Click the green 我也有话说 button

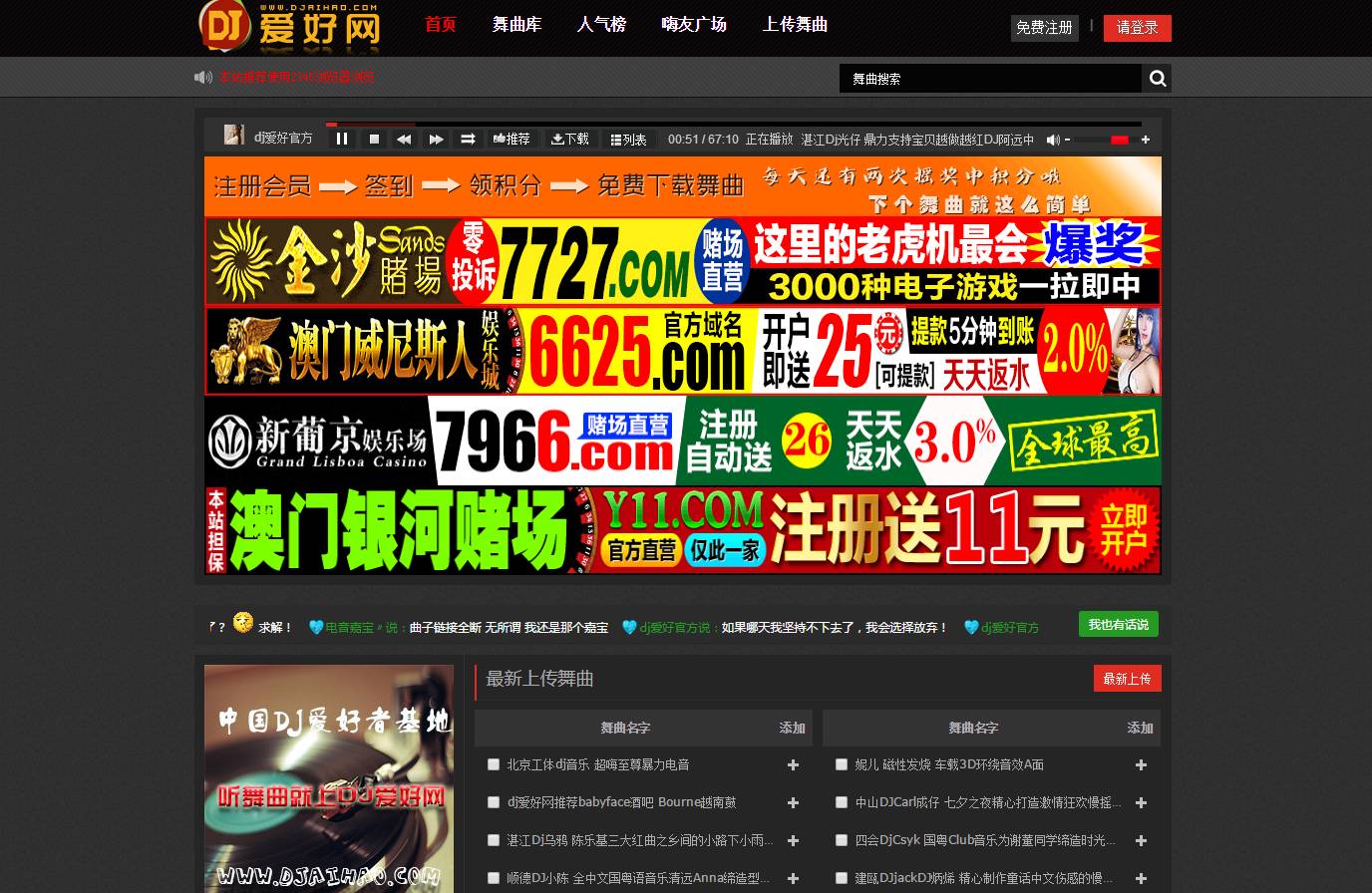click(1119, 624)
